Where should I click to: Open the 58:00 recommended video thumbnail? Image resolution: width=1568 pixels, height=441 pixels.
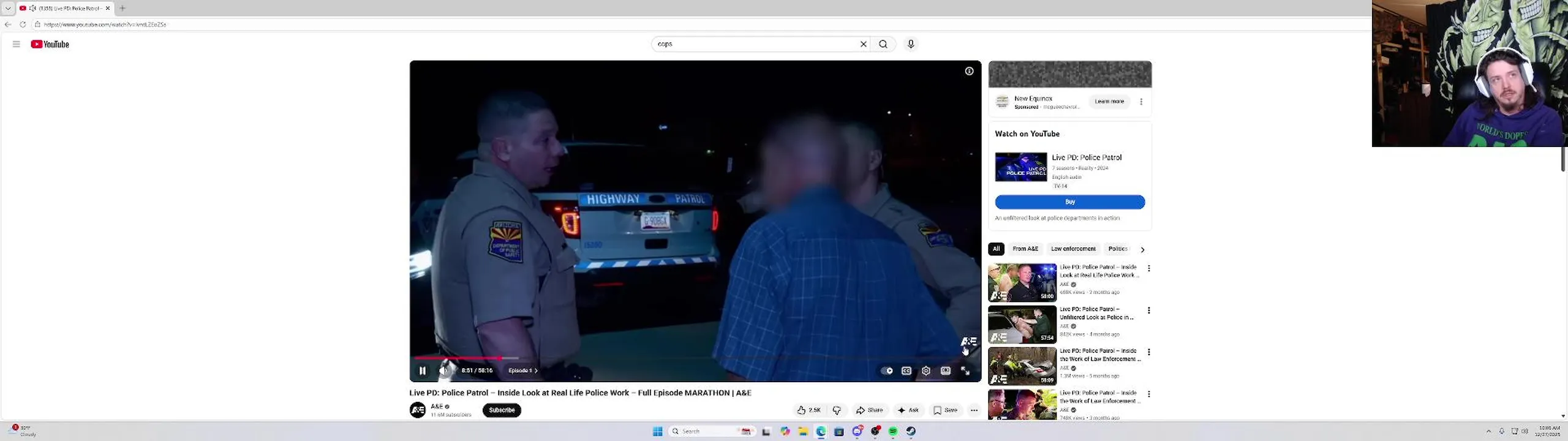[1022, 282]
